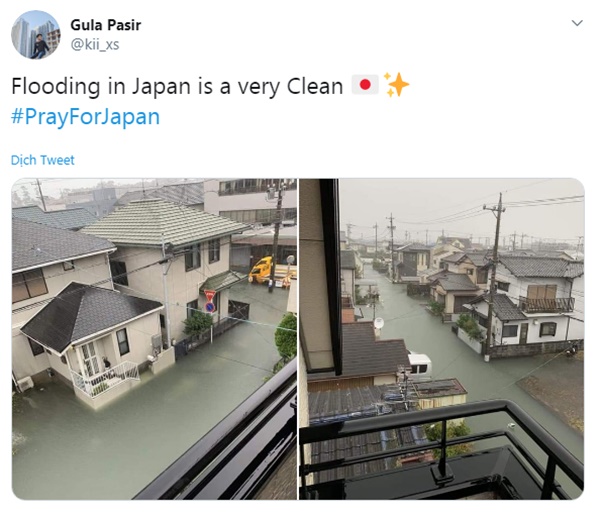Click the satellite dish in the right photo

[x=378, y=324]
